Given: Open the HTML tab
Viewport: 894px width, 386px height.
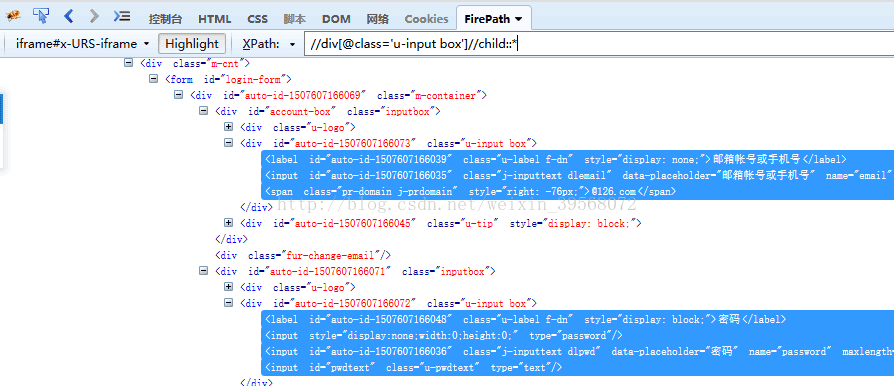Looking at the screenshot, I should (x=215, y=19).
